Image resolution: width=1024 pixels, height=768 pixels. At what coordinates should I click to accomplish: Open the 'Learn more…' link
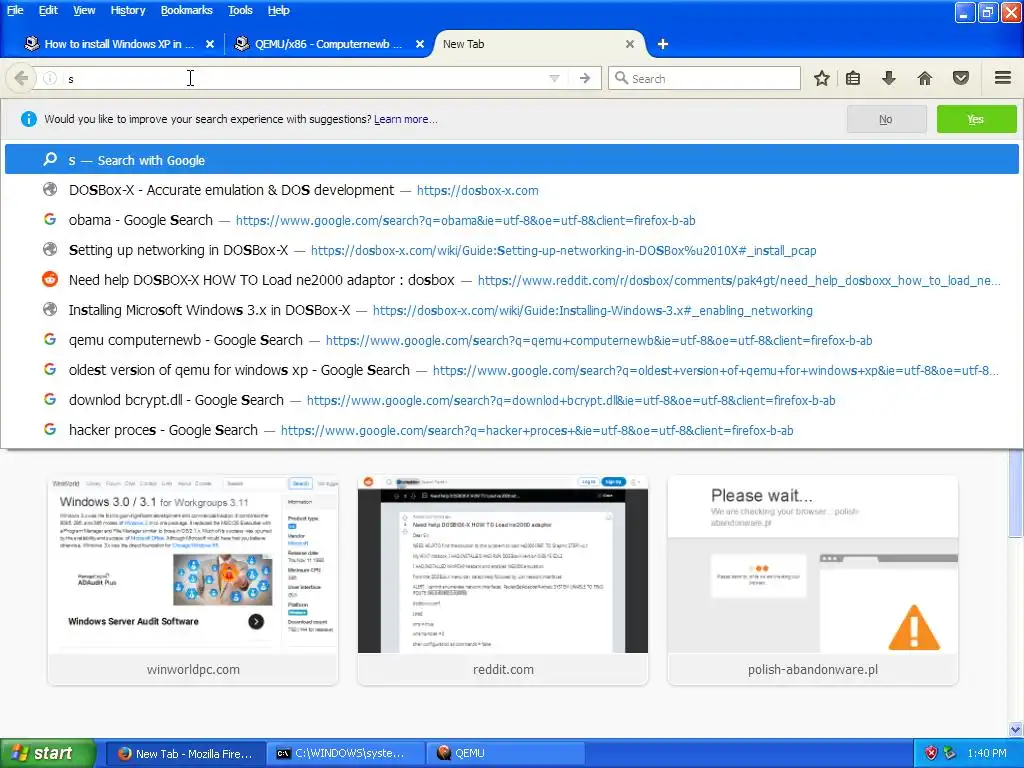[x=406, y=120]
